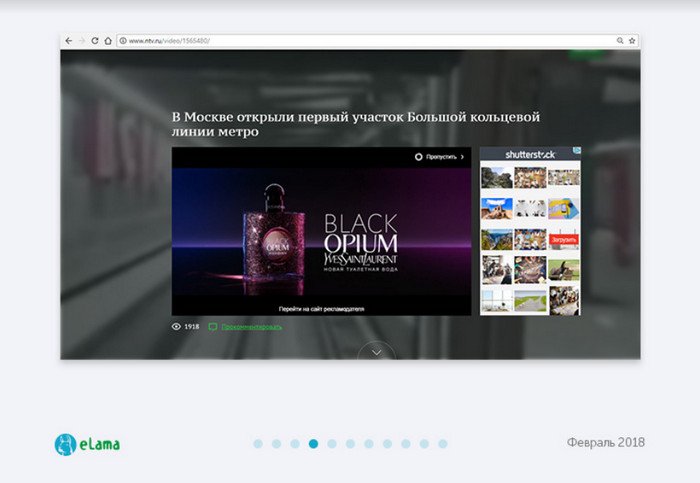Click the view count 1918
Screen dimensions: 700x483
192,326
